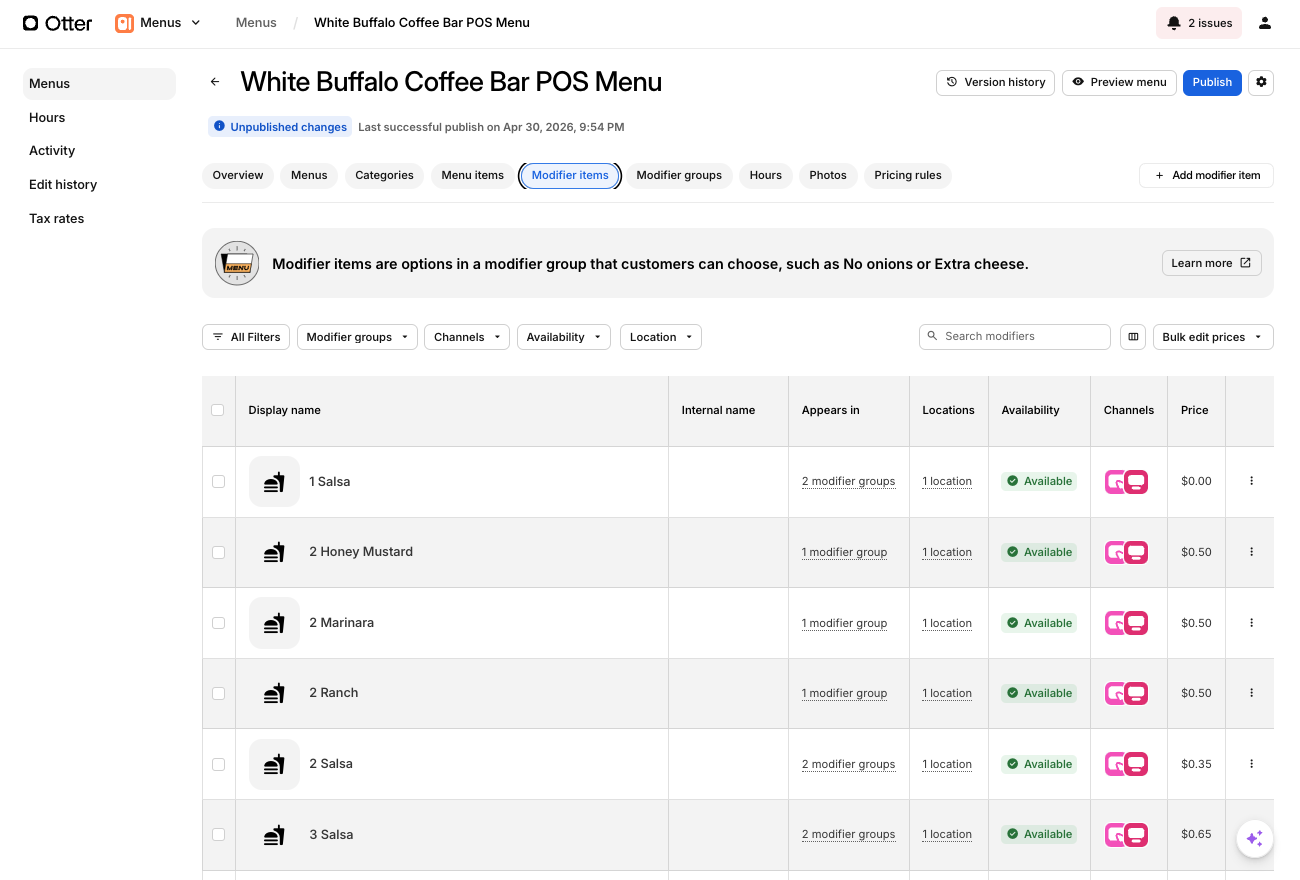Open row options for 2 Honey Mustard
The image size is (1300, 880).
(x=1251, y=552)
